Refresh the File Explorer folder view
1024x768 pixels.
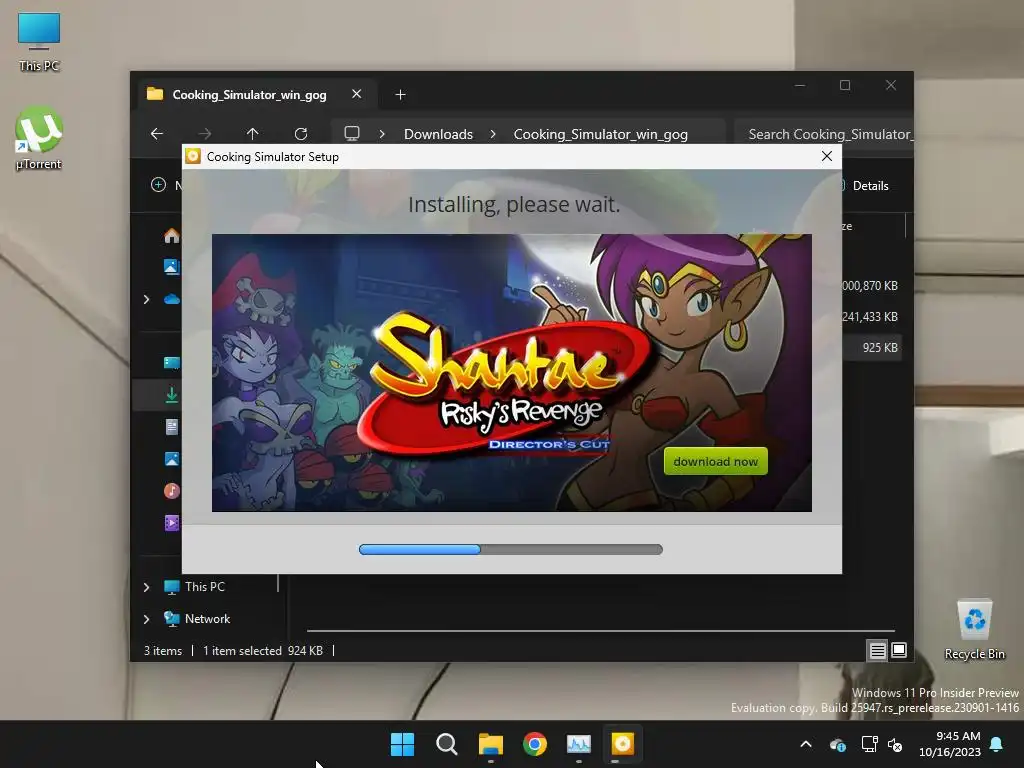(301, 134)
